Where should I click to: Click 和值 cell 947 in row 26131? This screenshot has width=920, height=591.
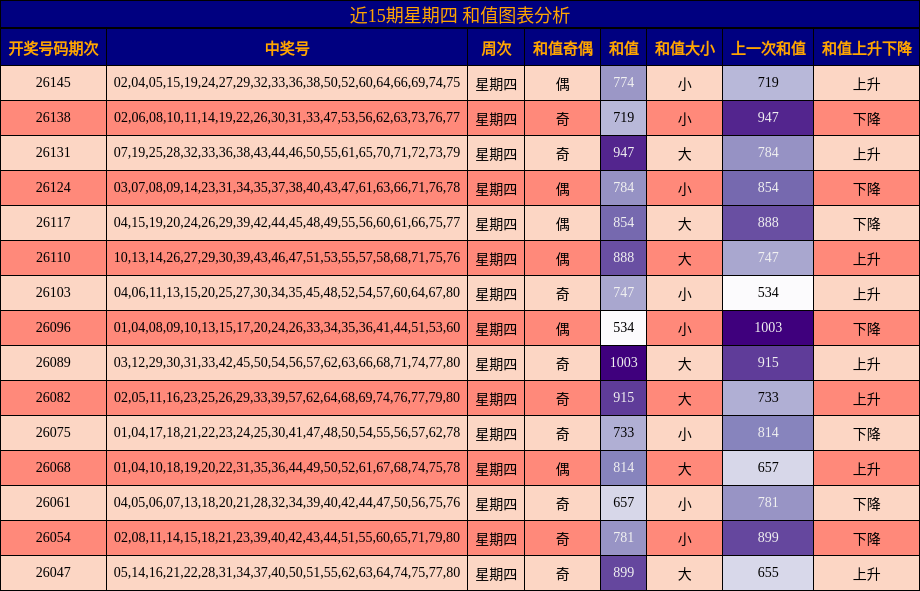[x=623, y=153]
